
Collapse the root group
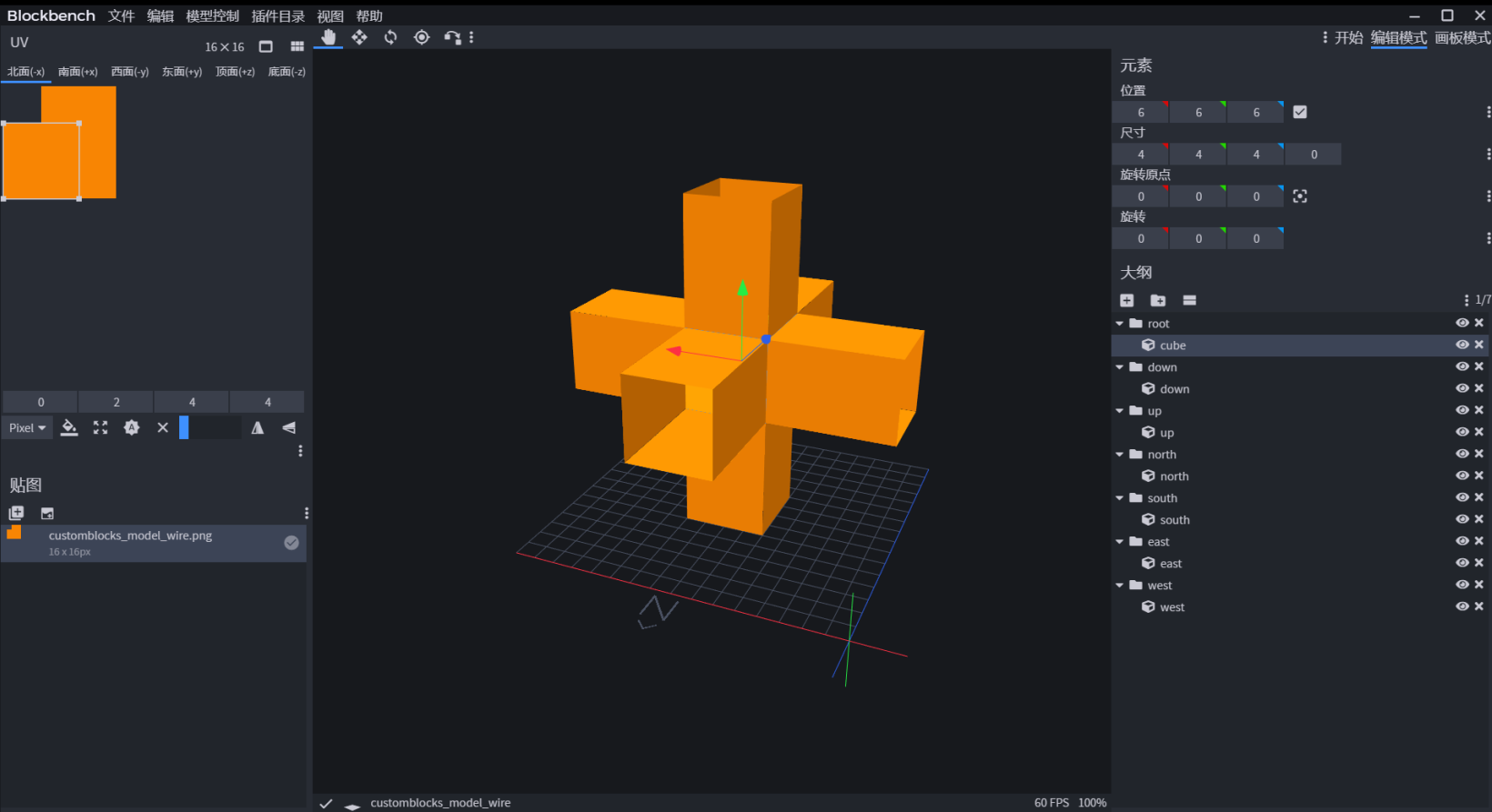point(1120,324)
